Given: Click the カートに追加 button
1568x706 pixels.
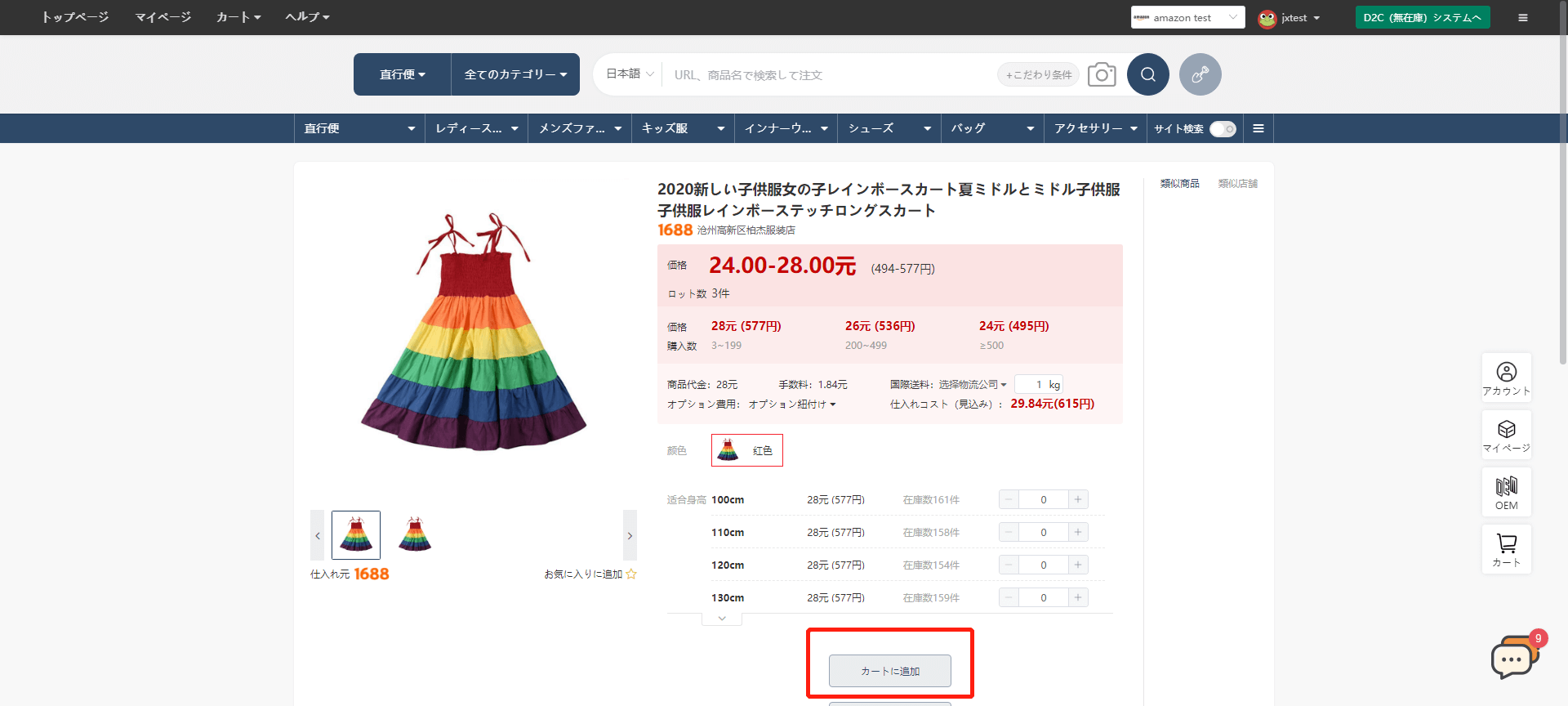Looking at the screenshot, I should tap(889, 671).
